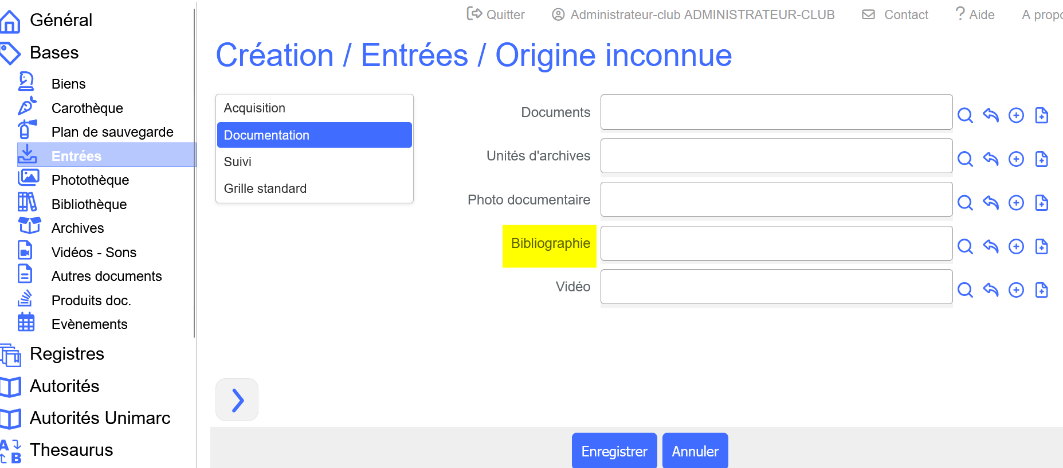Click the plus circle icon for Photo documentaire
Image resolution: width=1063 pixels, height=468 pixels.
(x=1016, y=203)
